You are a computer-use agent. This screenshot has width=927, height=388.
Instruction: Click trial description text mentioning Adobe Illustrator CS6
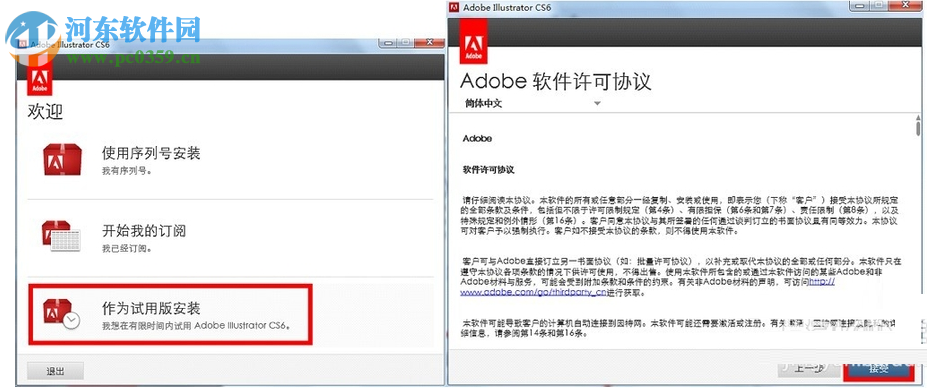point(196,326)
